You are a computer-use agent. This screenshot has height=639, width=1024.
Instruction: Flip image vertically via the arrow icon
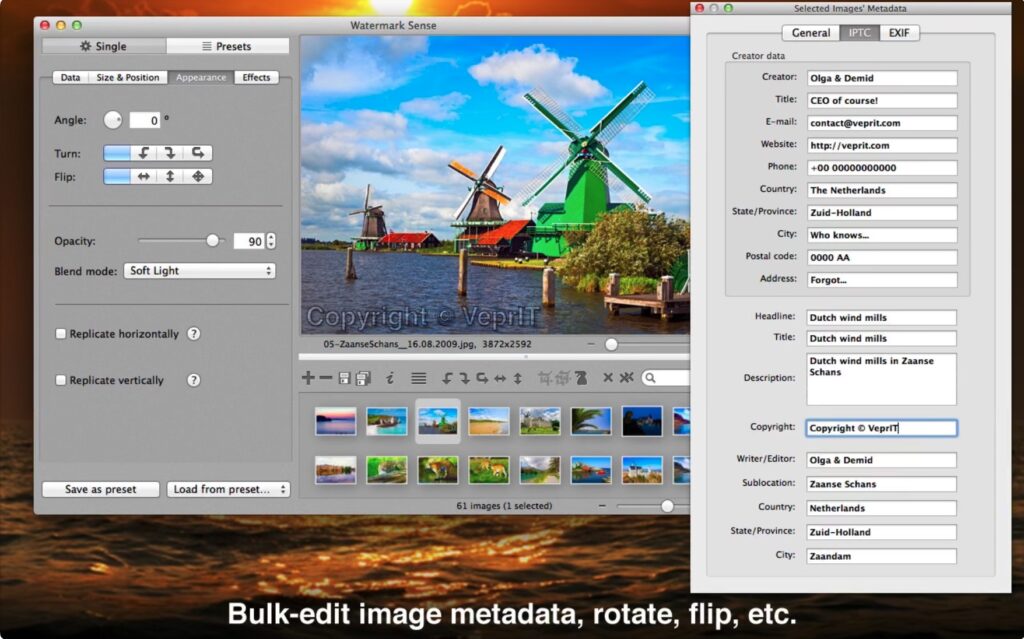point(516,378)
